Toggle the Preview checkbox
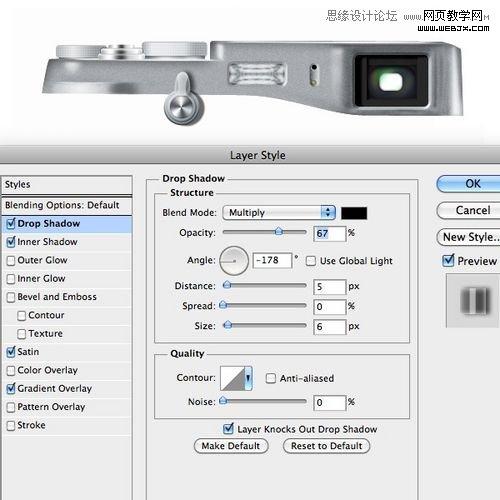The image size is (500, 500). (x=448, y=260)
